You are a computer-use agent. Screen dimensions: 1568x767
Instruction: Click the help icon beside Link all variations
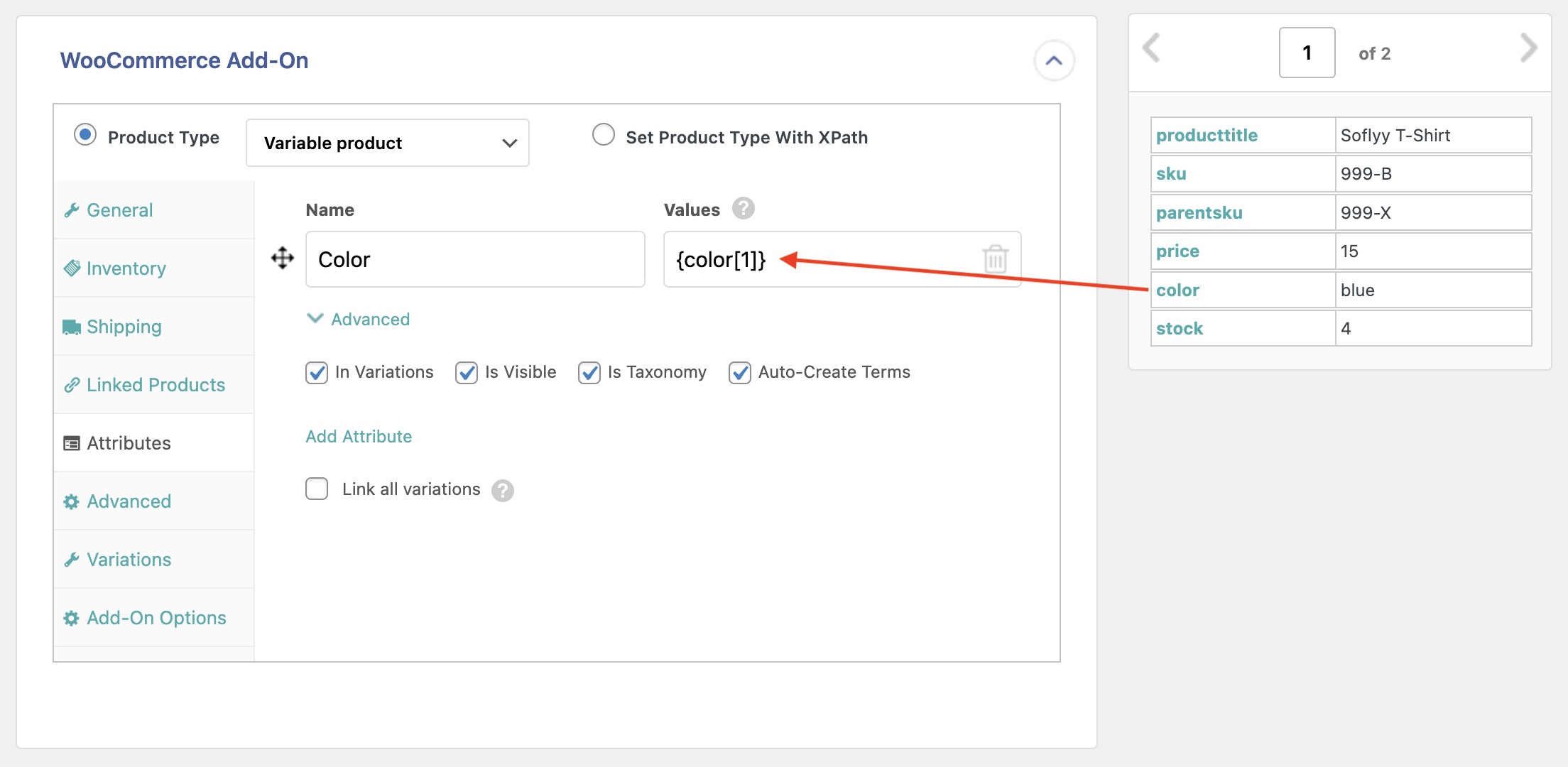click(503, 490)
